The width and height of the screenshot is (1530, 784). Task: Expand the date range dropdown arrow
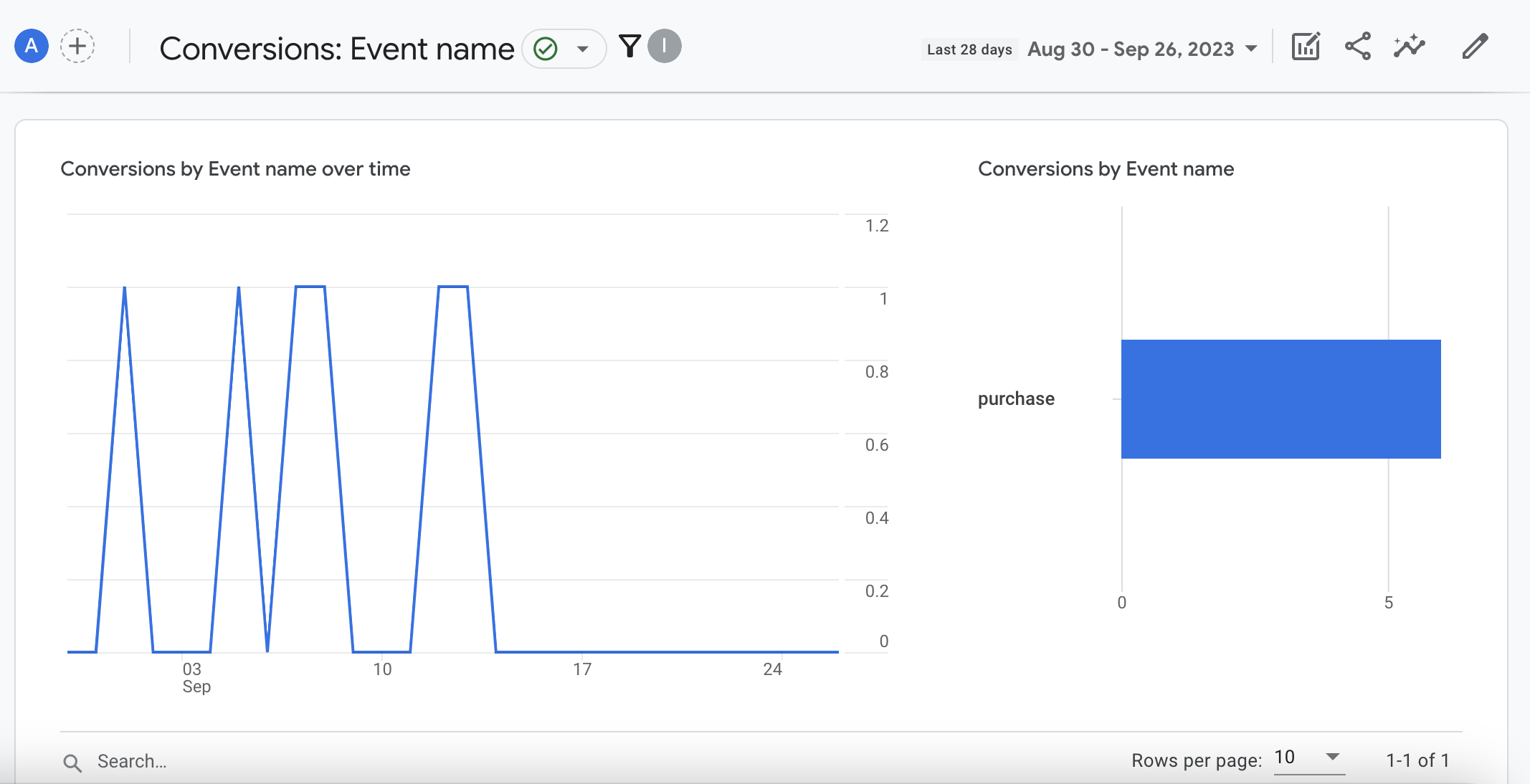(x=1251, y=49)
